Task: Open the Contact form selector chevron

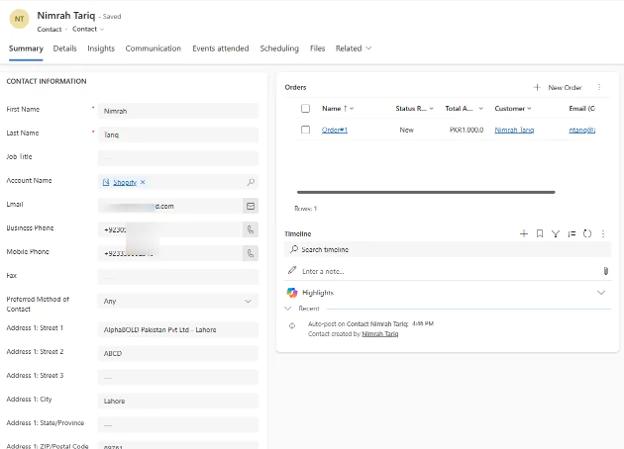Action: (x=102, y=29)
